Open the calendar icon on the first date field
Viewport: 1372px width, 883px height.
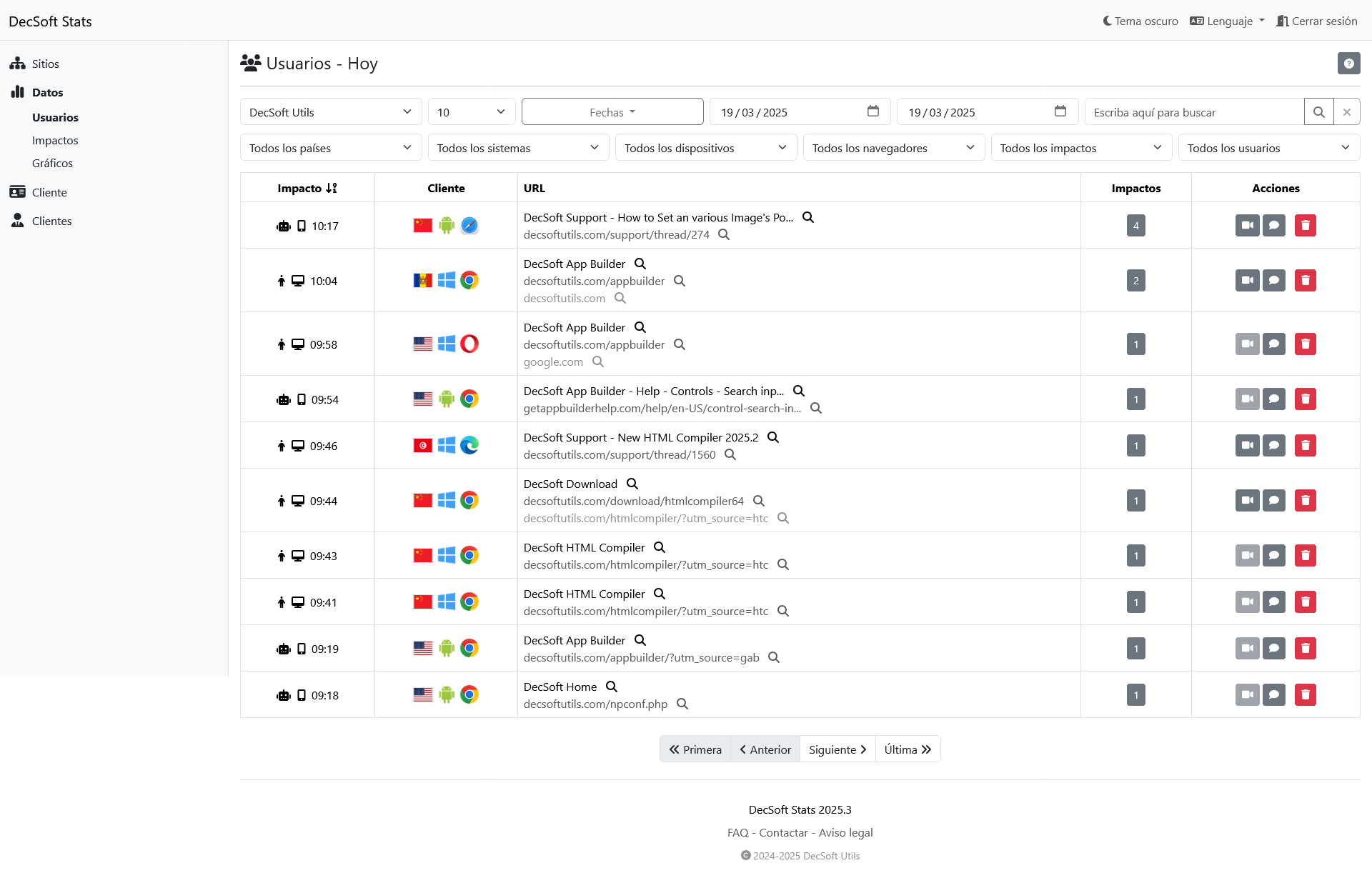873,111
